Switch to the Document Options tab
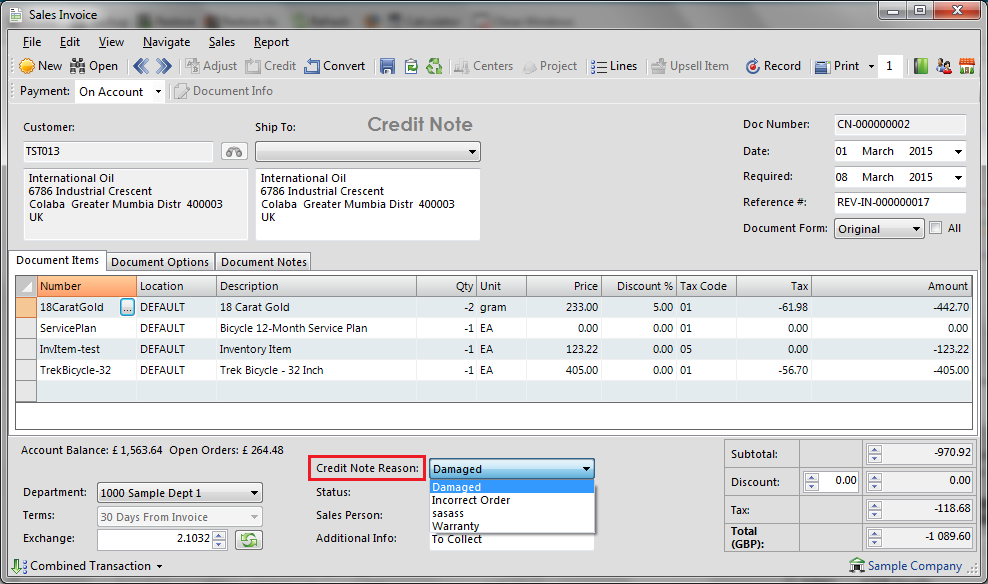 pyautogui.click(x=160, y=262)
